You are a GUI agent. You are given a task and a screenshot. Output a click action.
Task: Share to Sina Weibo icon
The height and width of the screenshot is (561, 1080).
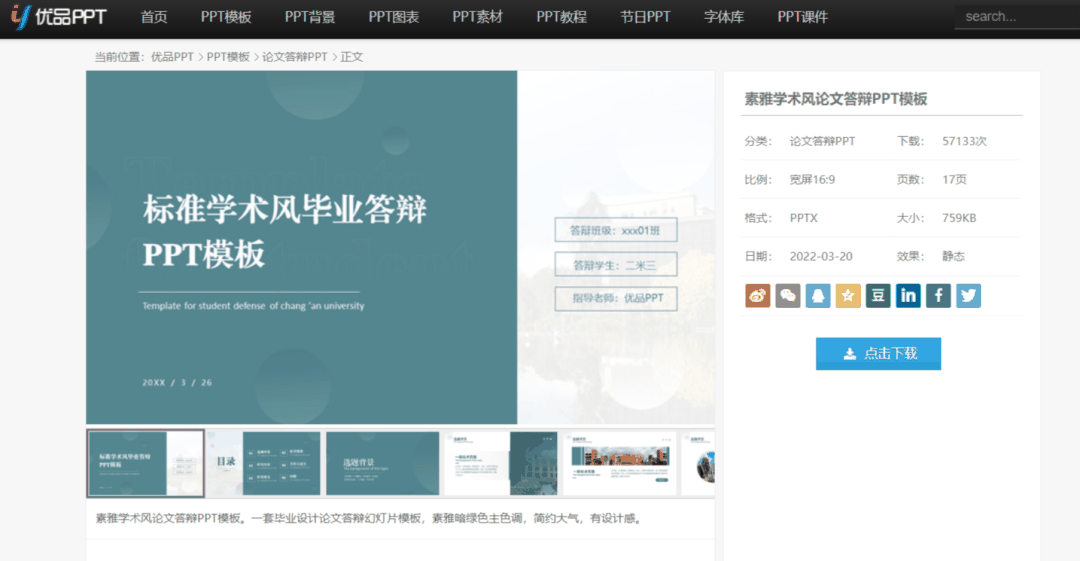(x=758, y=295)
